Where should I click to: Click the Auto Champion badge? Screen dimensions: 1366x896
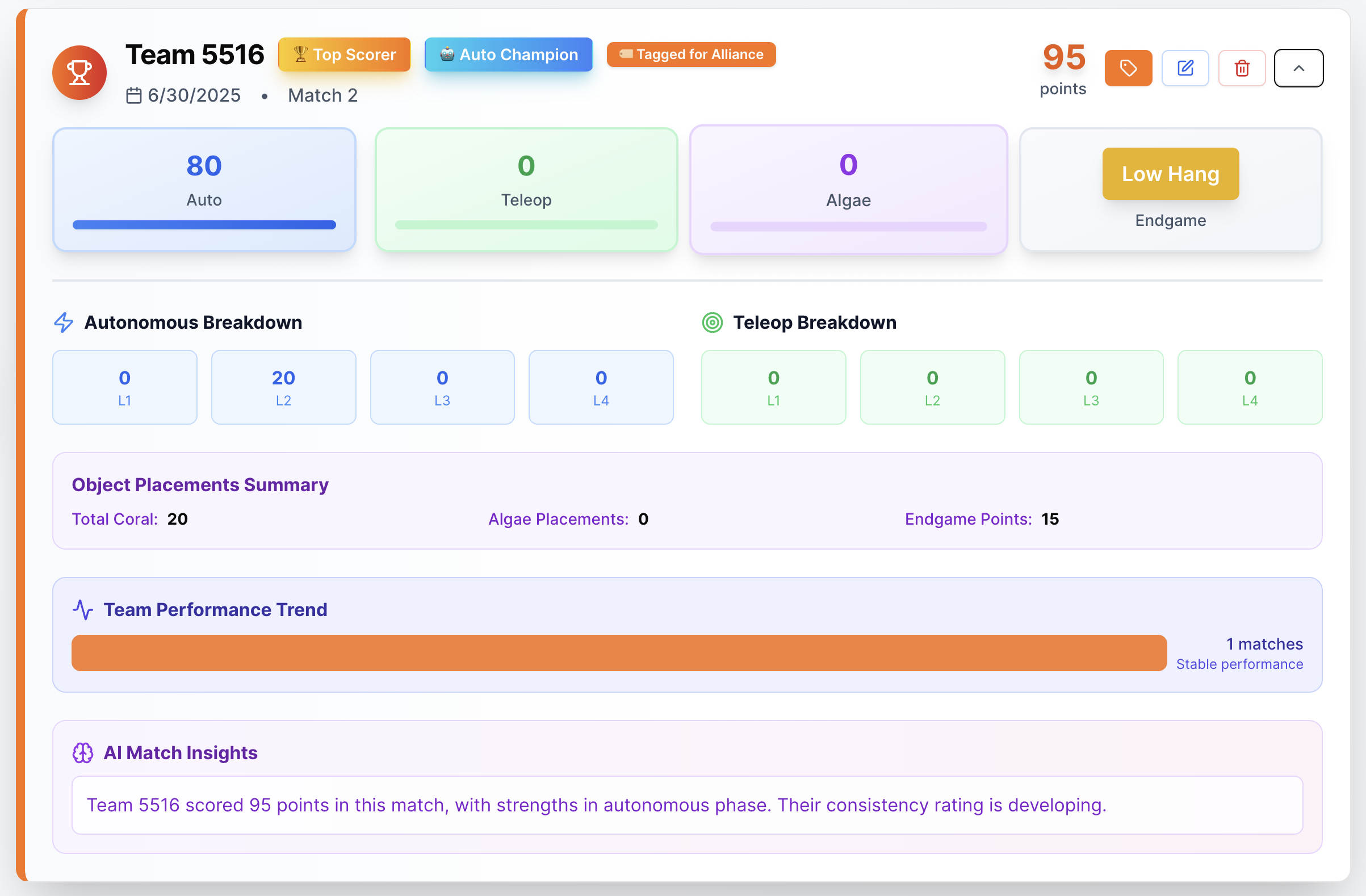(x=508, y=55)
